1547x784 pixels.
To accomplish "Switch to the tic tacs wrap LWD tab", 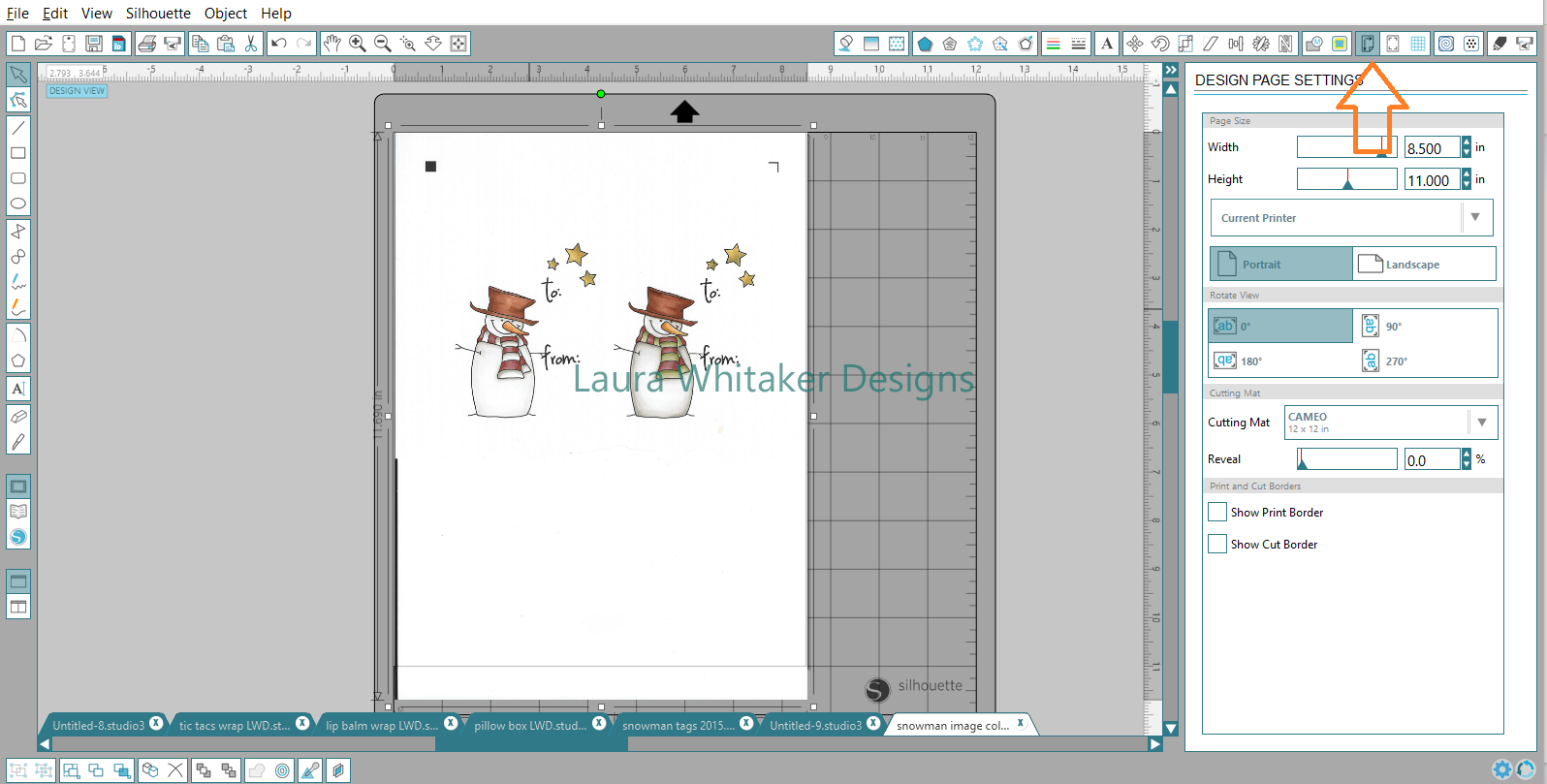I will click(235, 725).
